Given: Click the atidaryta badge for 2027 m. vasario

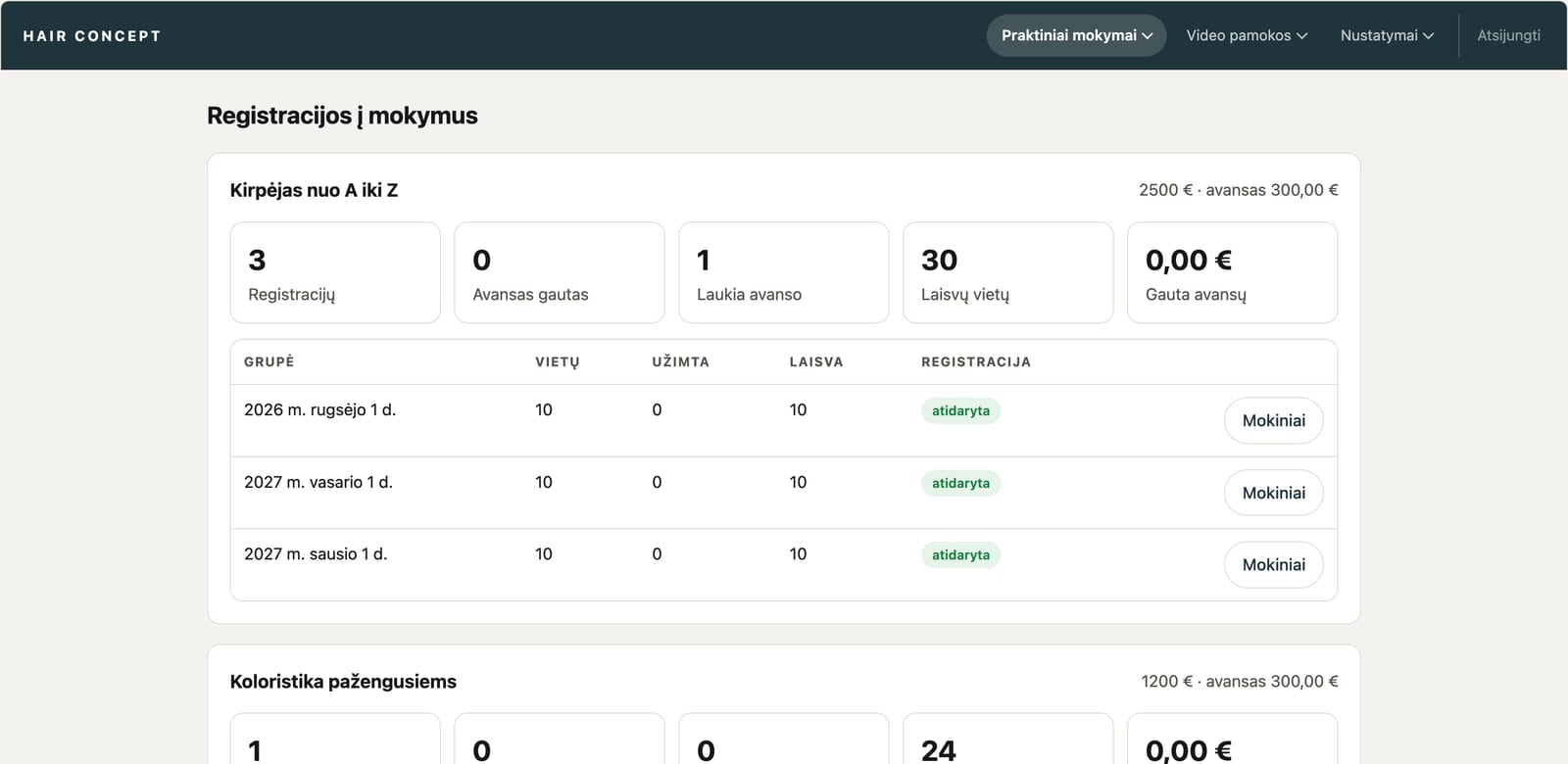Looking at the screenshot, I should (x=960, y=483).
